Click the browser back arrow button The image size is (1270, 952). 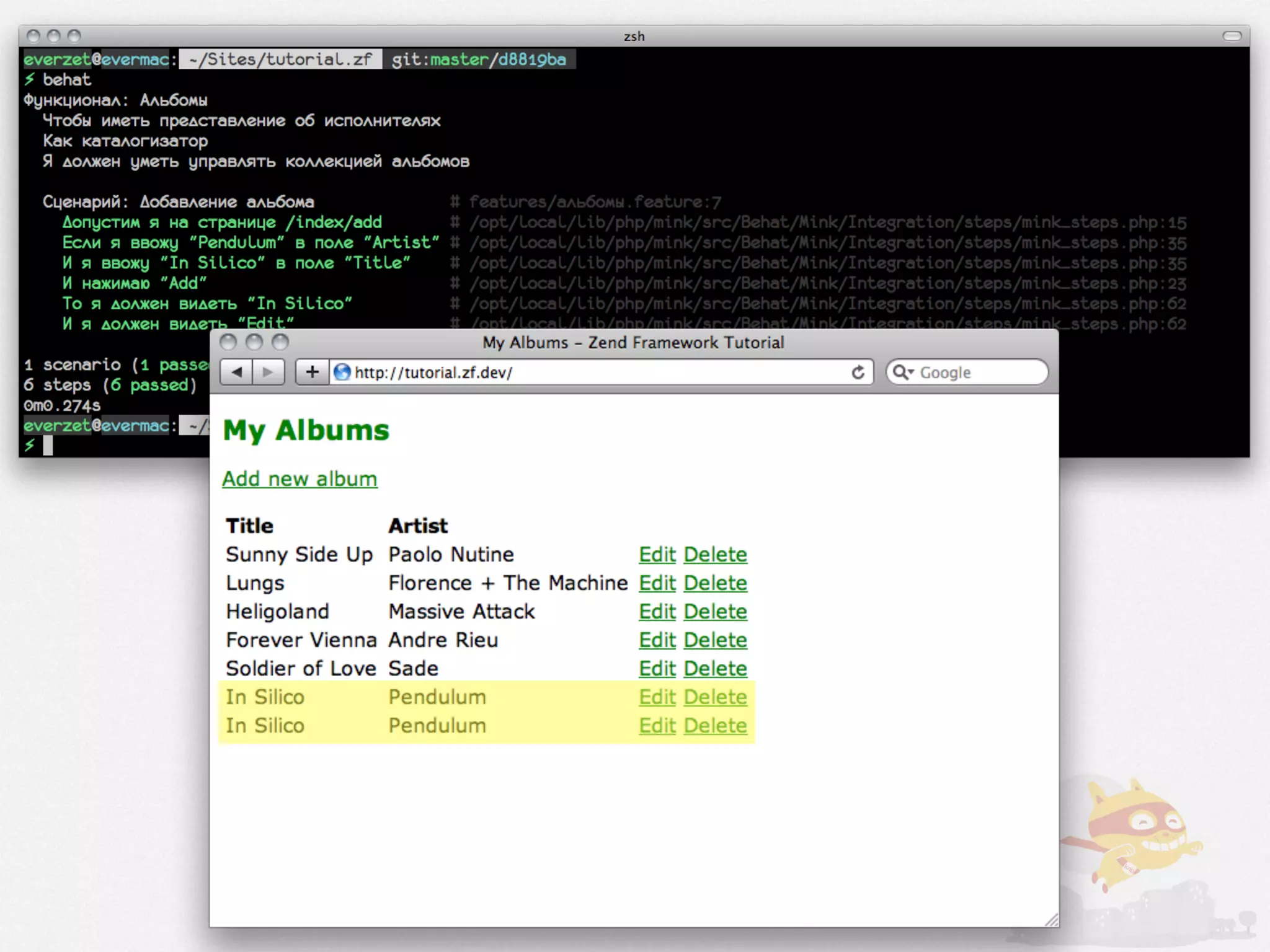(236, 372)
